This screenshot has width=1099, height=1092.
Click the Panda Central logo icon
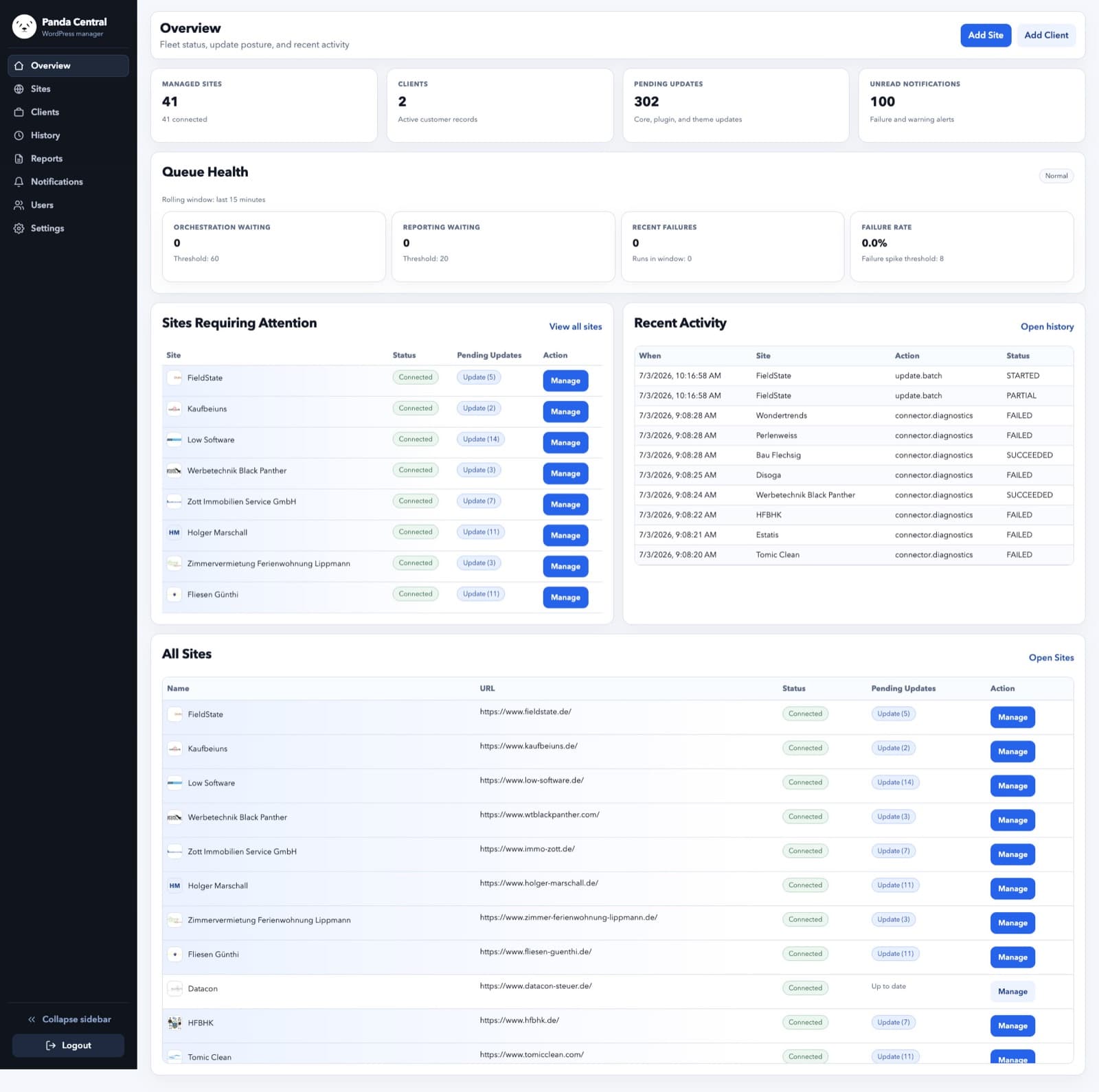pyautogui.click(x=24, y=27)
